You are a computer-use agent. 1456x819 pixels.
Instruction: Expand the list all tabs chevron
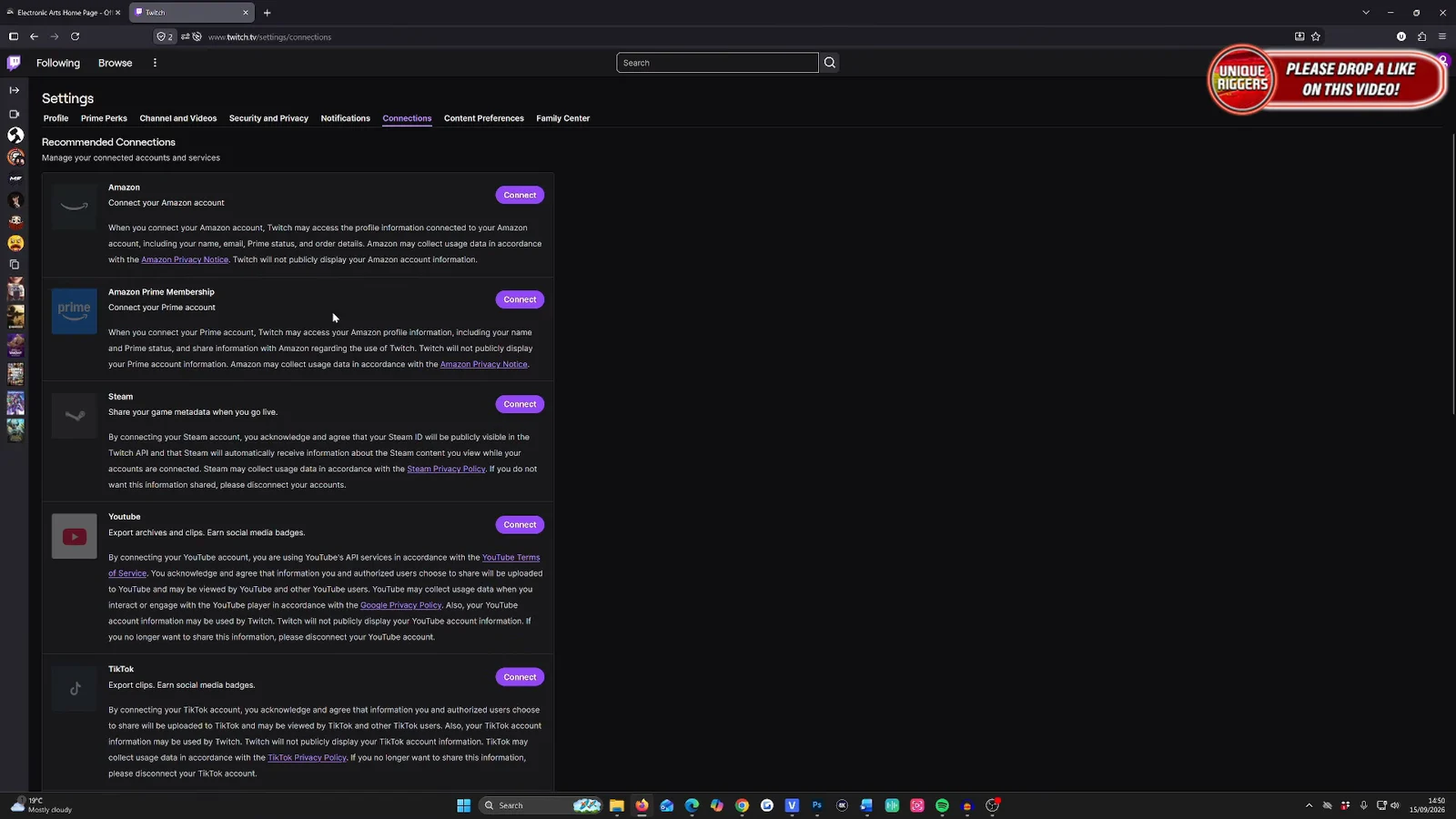click(1366, 13)
